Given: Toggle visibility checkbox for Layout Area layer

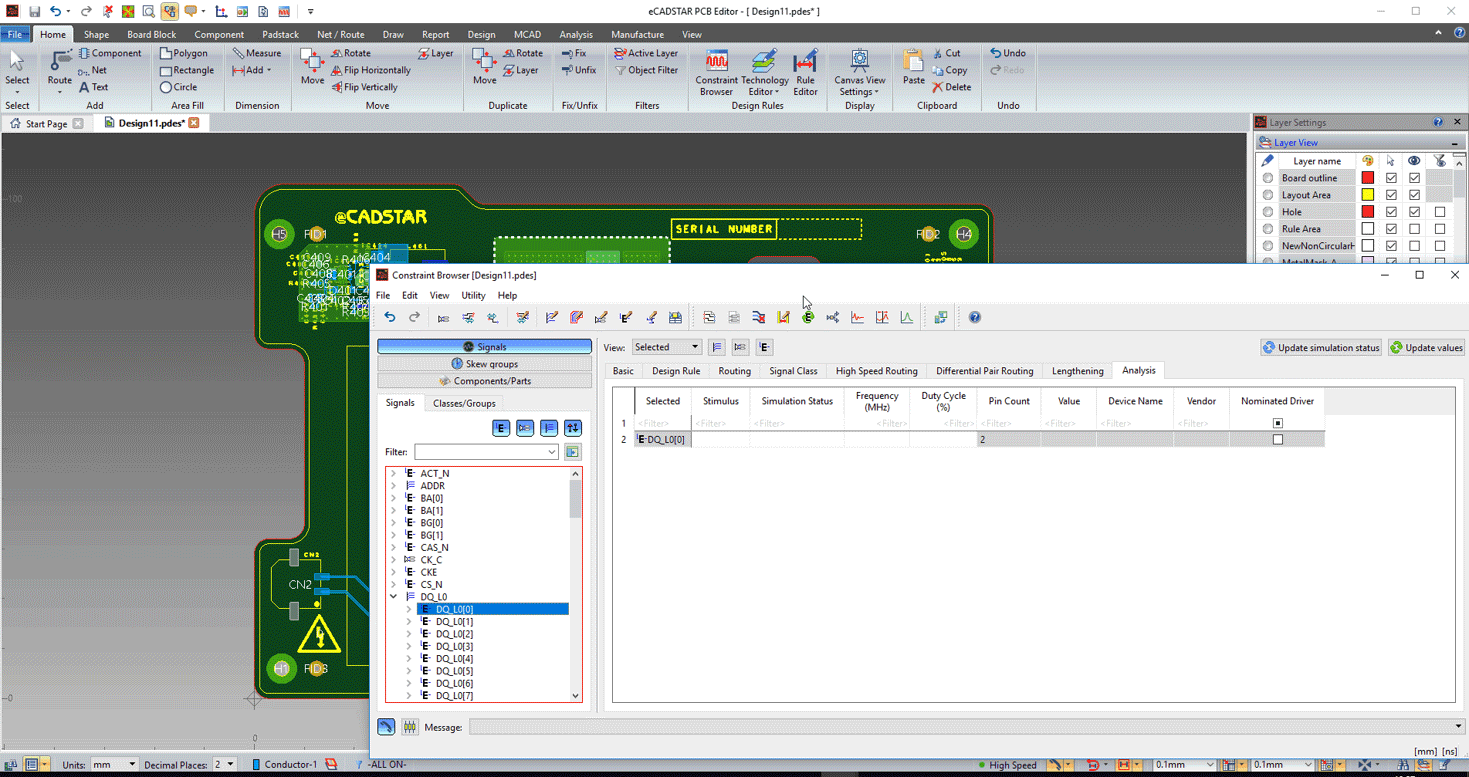Looking at the screenshot, I should (1415, 195).
